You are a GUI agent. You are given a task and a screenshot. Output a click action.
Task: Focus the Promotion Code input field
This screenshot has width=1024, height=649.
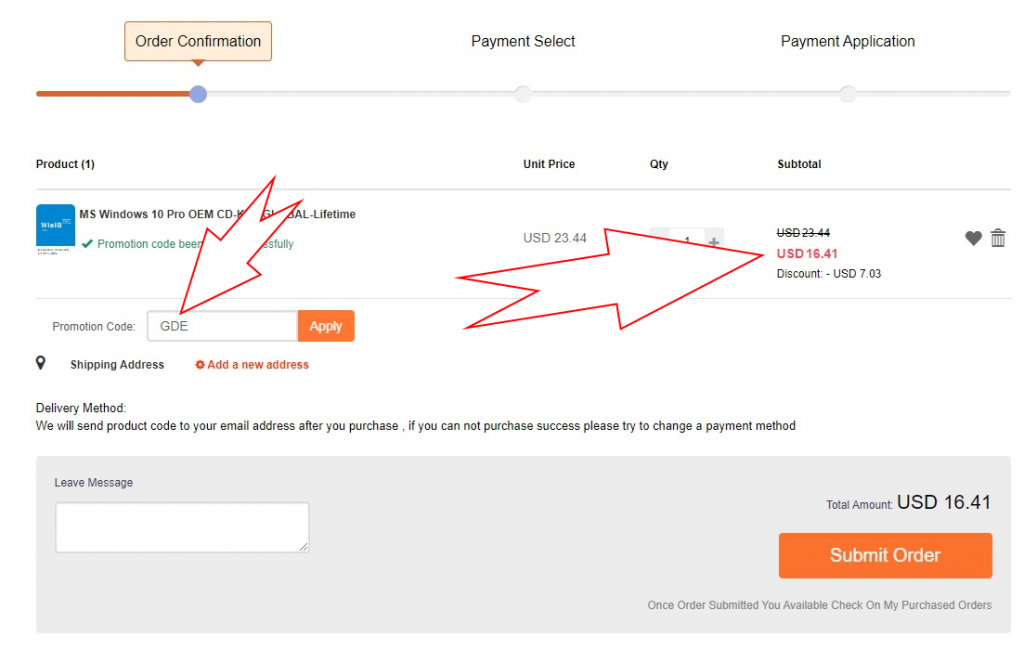pos(222,326)
